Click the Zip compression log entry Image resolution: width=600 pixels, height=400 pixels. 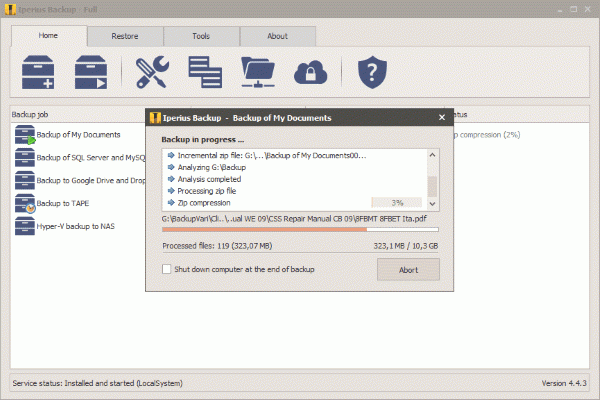[x=208, y=202]
